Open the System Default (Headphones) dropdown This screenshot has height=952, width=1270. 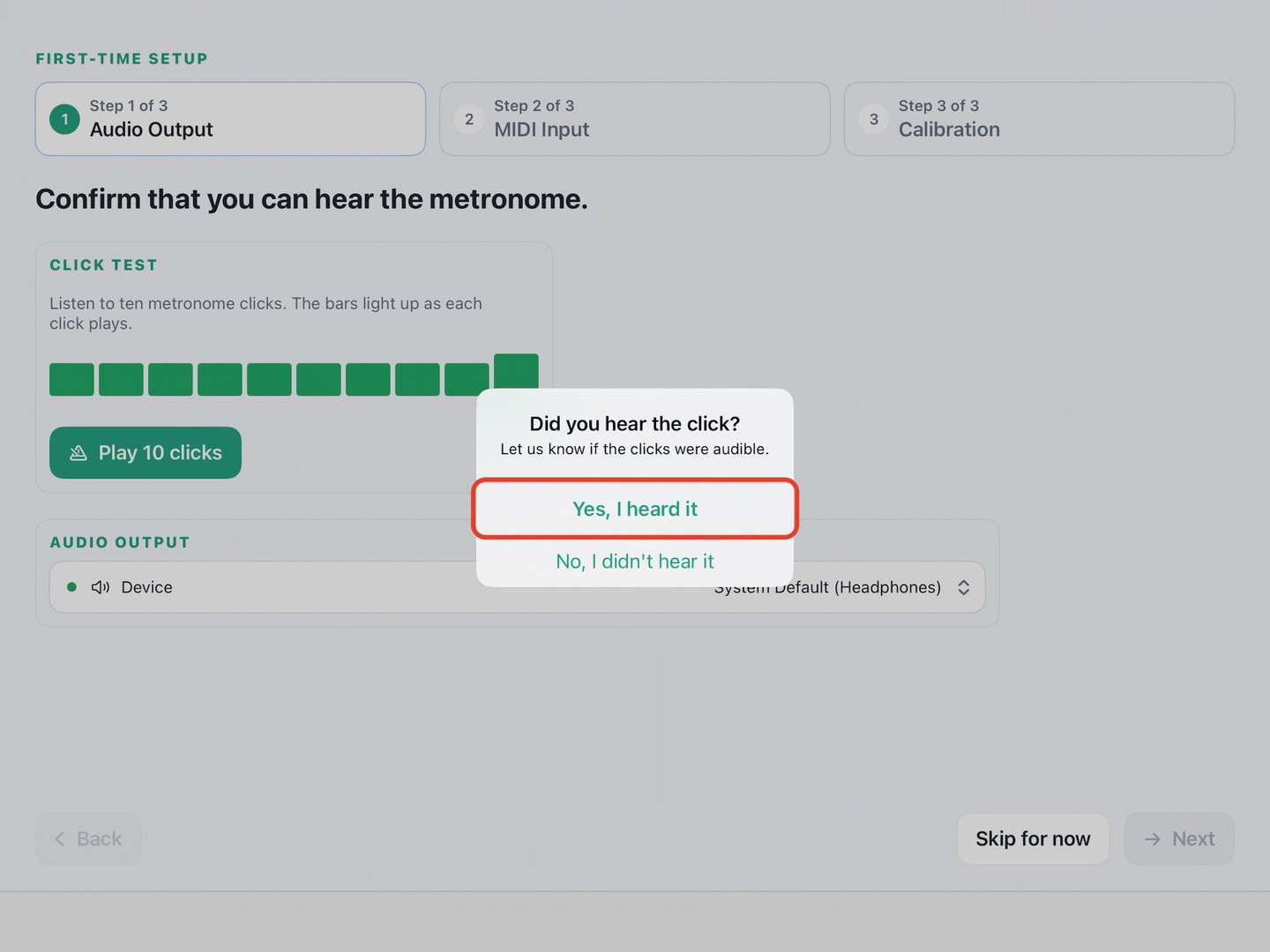[x=841, y=587]
